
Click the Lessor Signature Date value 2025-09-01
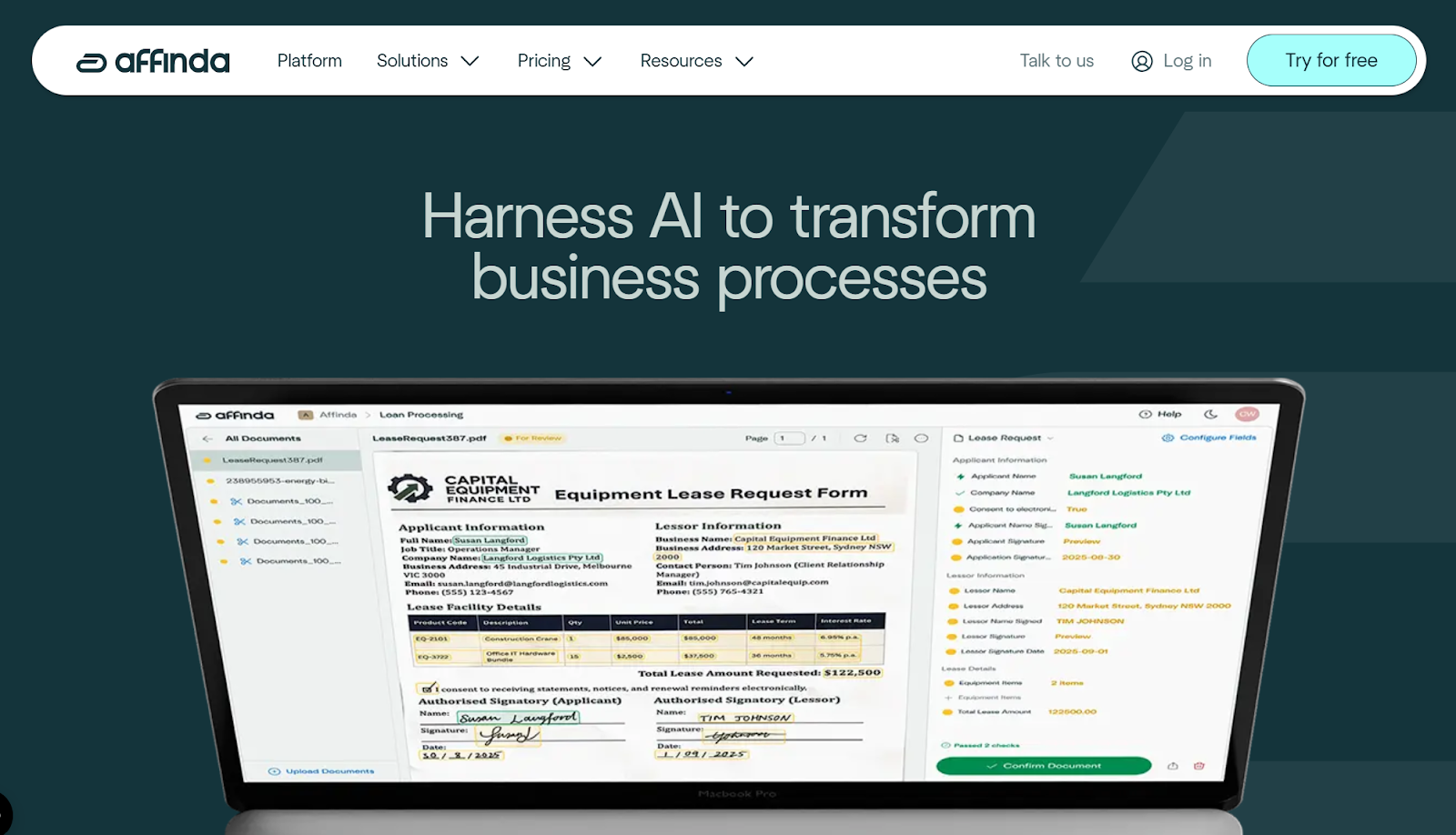tap(1081, 651)
